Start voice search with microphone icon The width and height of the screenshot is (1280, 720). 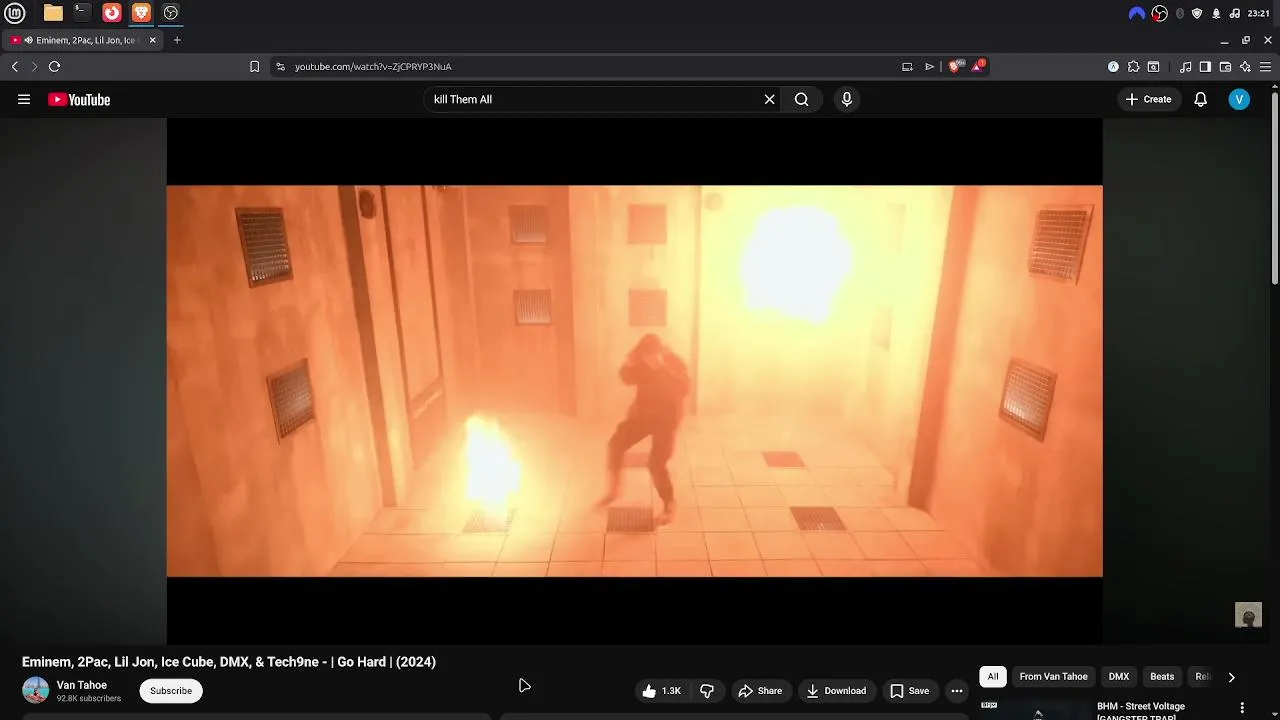846,99
